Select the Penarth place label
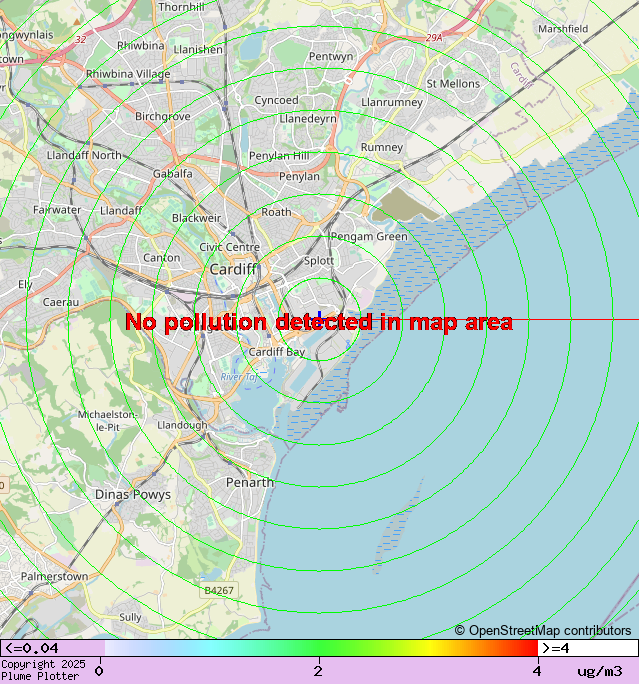Image resolution: width=639 pixels, height=684 pixels. coord(249,482)
